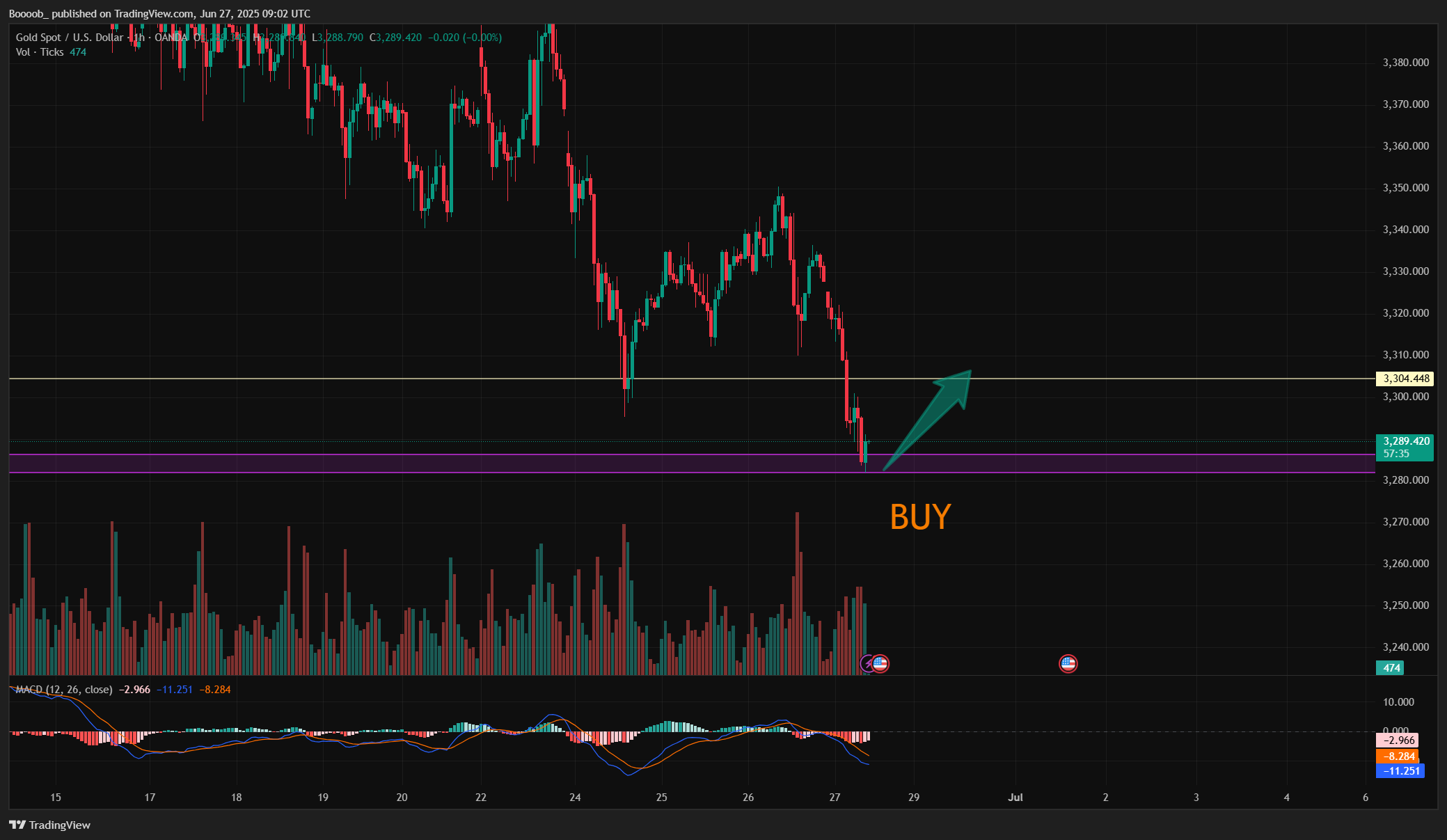1447x840 pixels.
Task: Click the -8.284 value in MACD legend
Action: point(215,690)
